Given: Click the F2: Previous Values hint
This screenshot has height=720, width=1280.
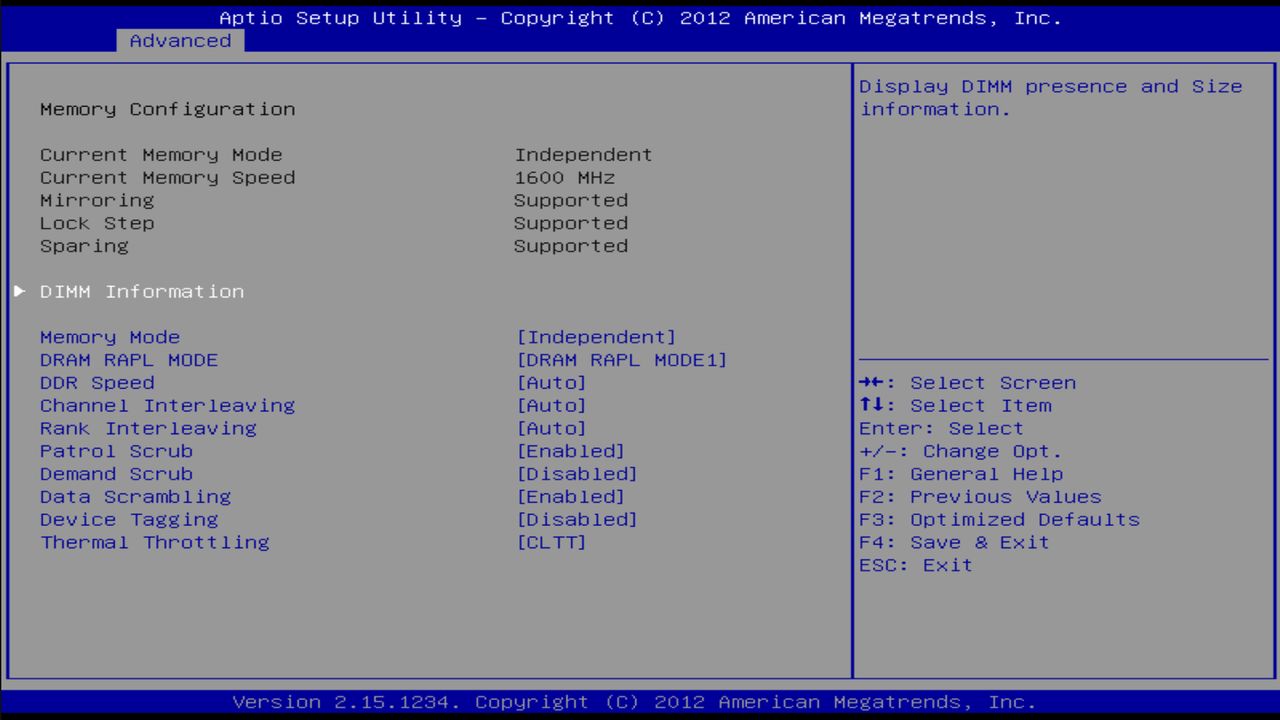Looking at the screenshot, I should (980, 497).
